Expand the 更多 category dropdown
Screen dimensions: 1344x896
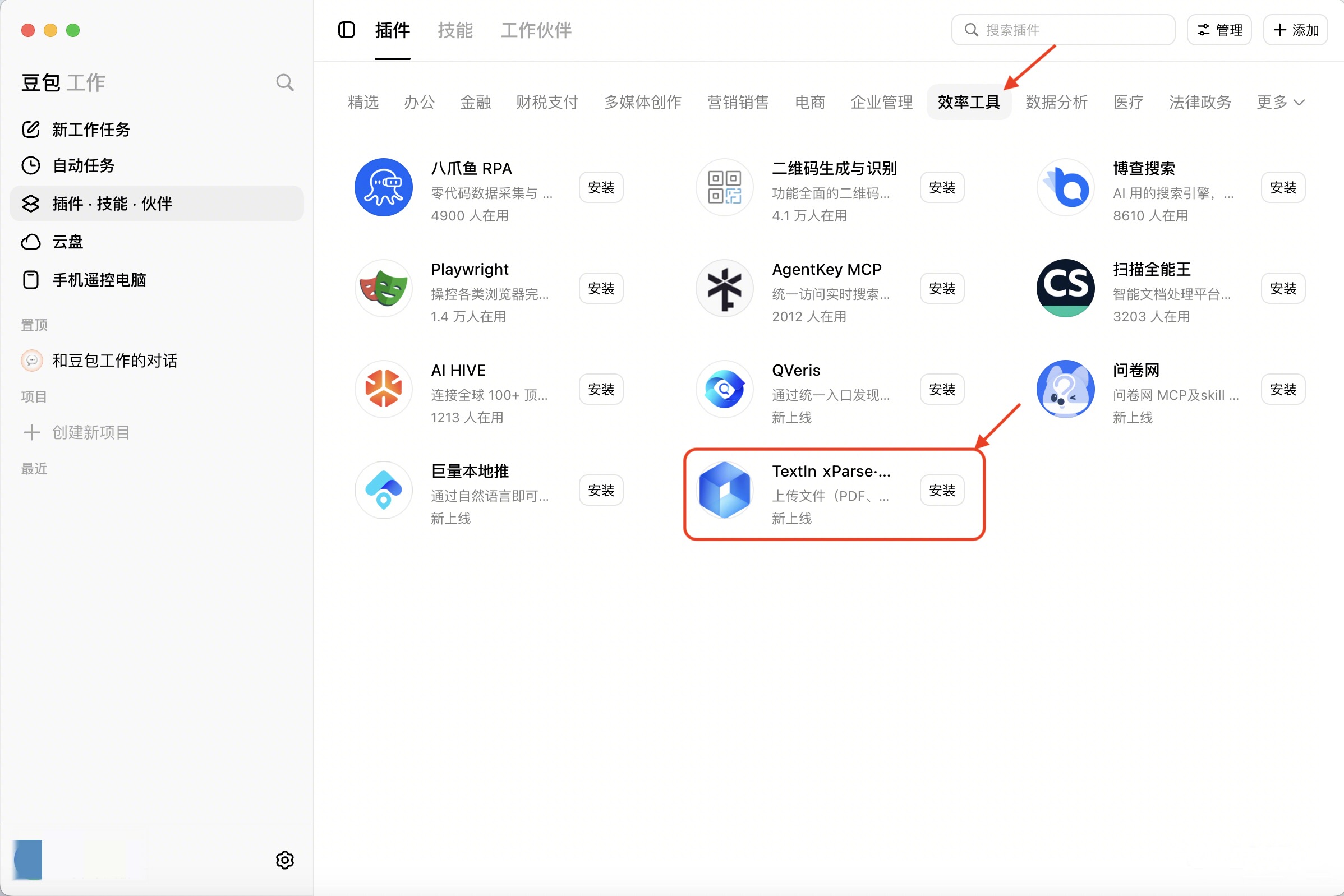click(1281, 102)
